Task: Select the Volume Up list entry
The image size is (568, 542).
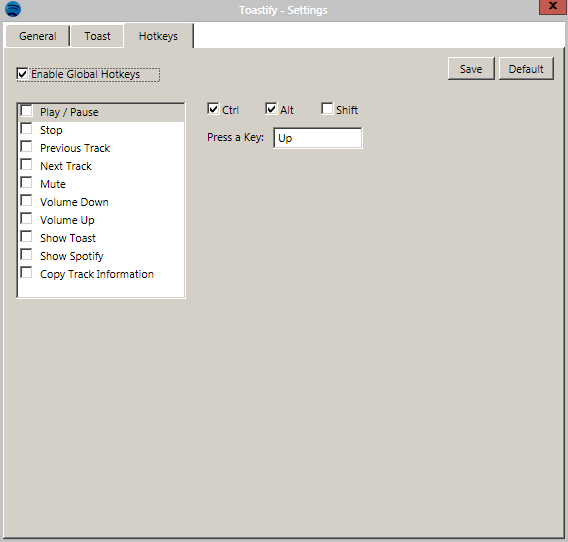Action: (x=101, y=220)
